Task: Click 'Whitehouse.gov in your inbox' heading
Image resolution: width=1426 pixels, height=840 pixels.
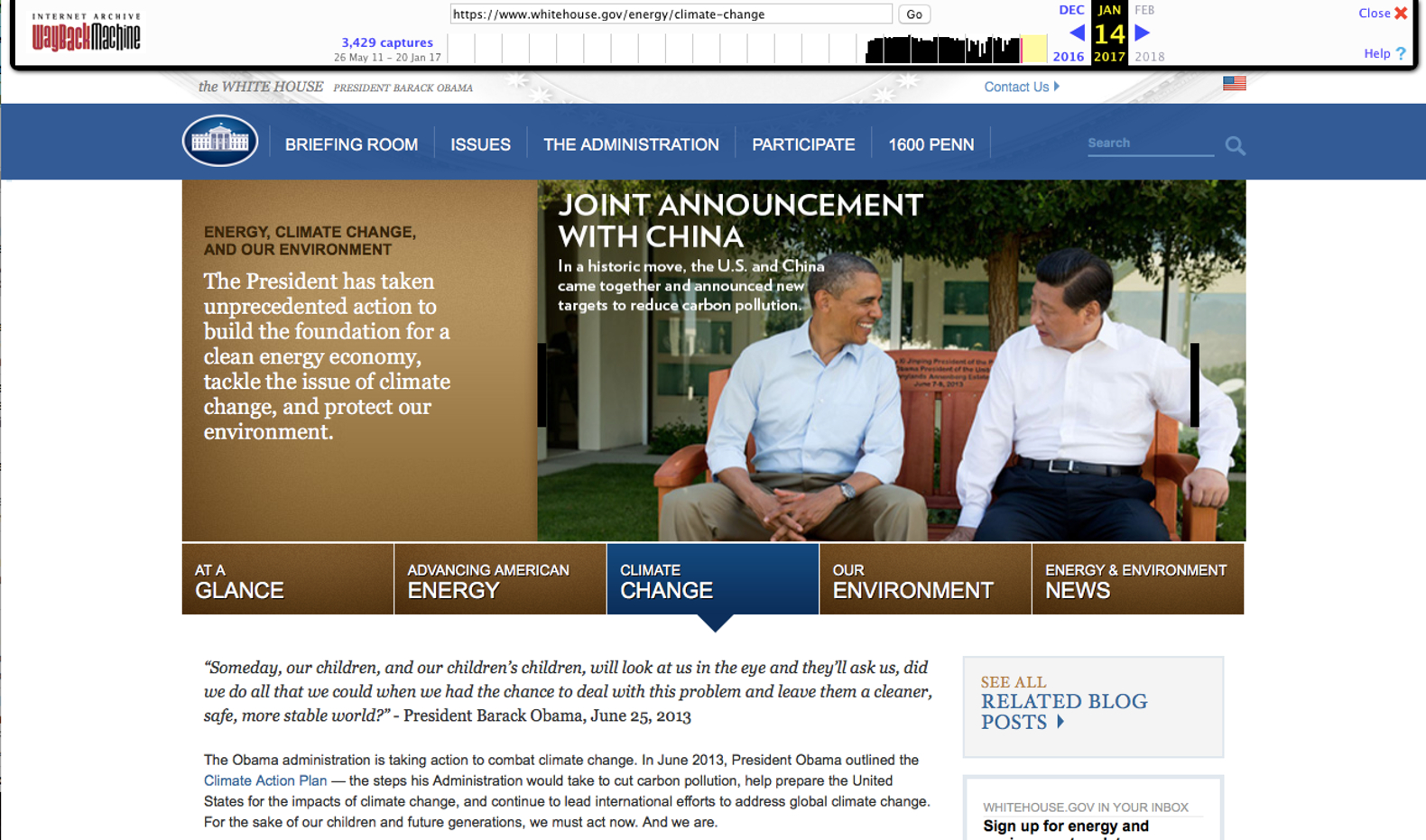Action: point(1086,808)
